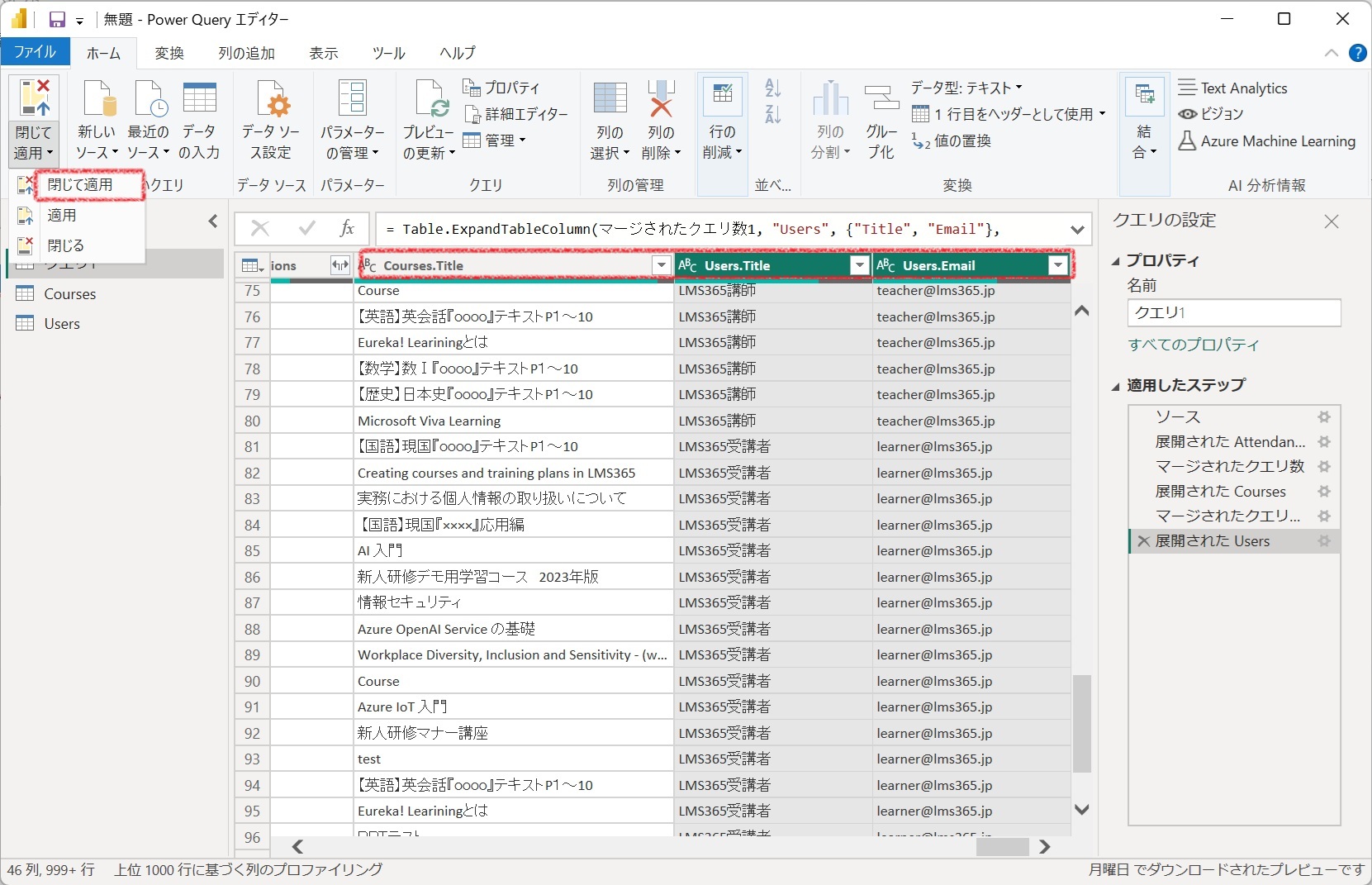Click the Help (?) button
The height and width of the screenshot is (885, 1372).
coord(1357,53)
